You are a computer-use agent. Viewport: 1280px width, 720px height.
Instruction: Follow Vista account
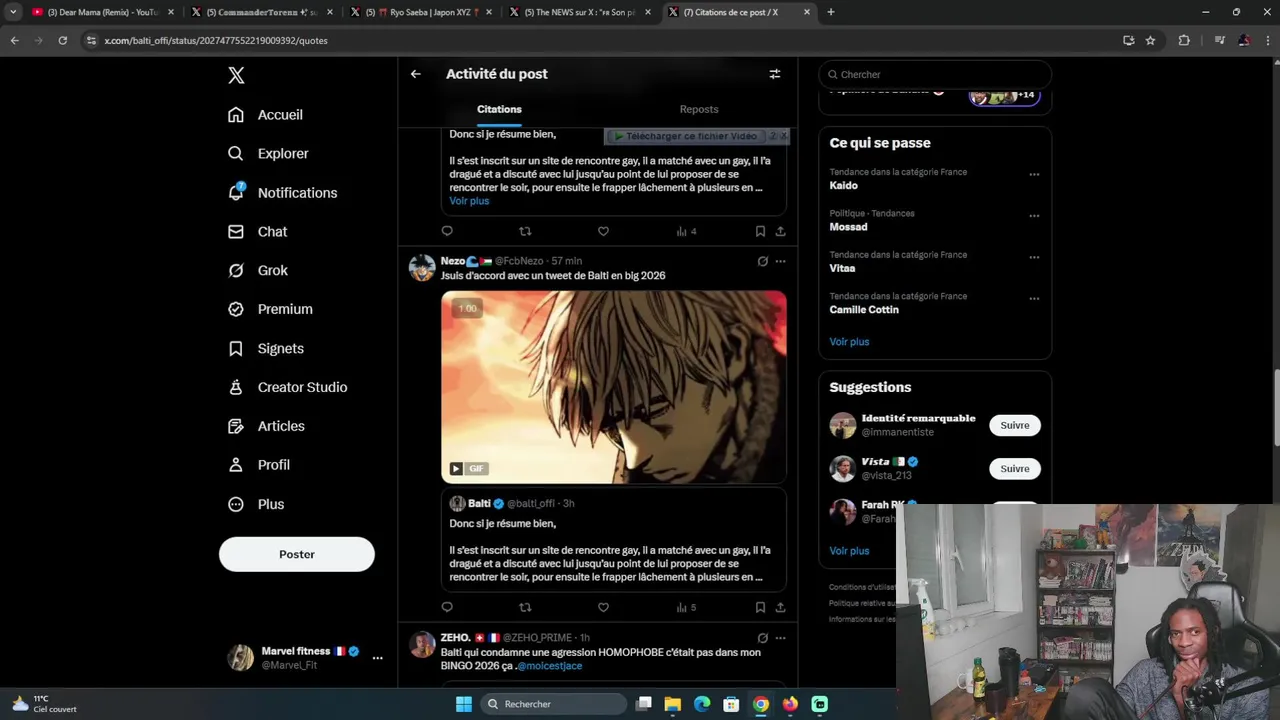point(1014,469)
